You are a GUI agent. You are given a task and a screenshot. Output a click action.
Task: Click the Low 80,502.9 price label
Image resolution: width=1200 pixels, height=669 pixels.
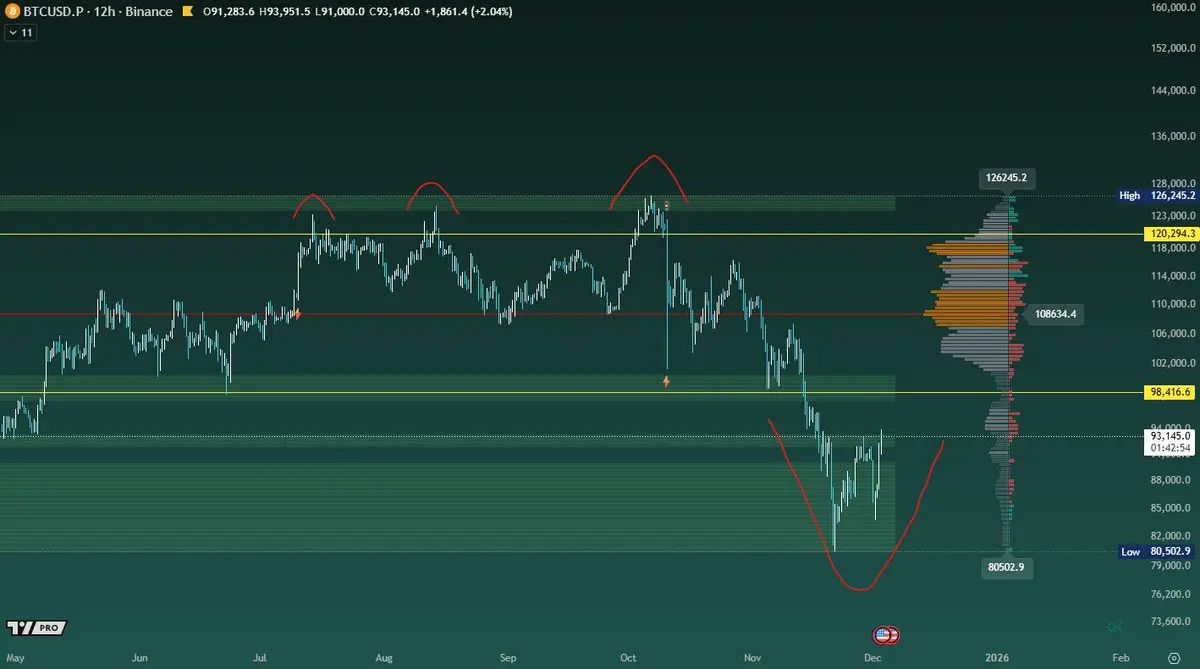[1155, 551]
